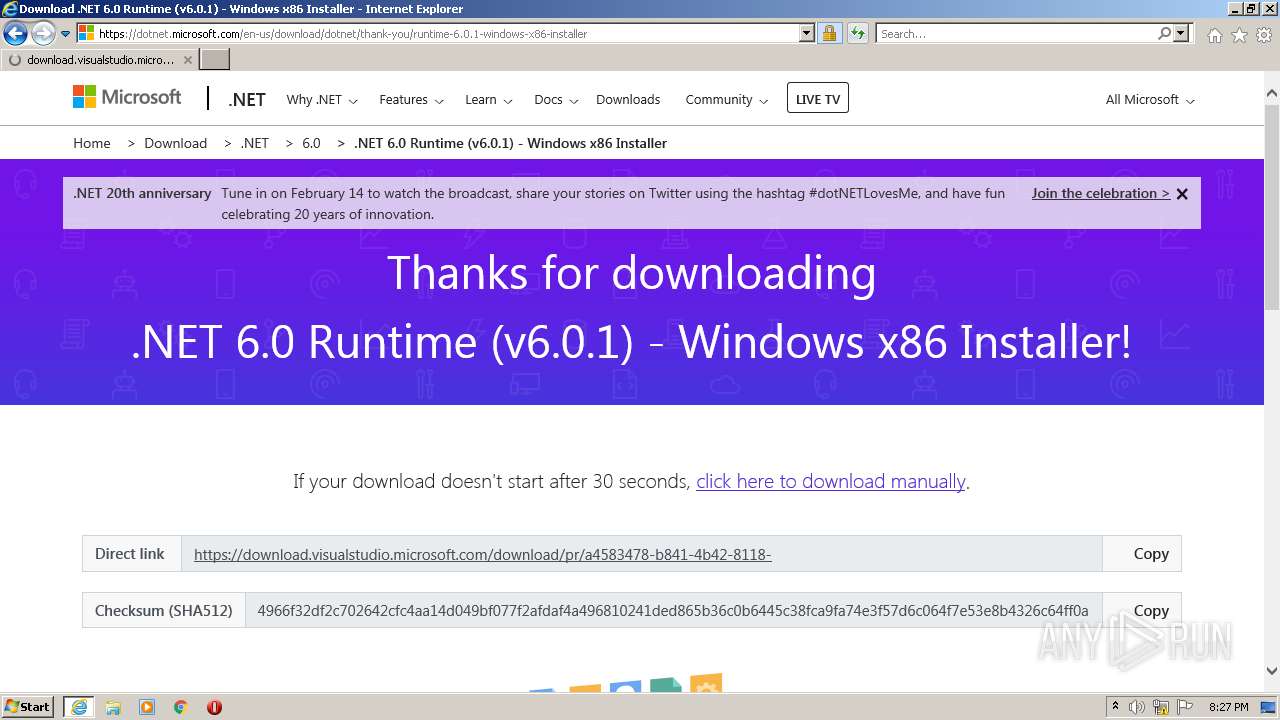Open Chrome taskbar icon
The height and width of the screenshot is (720, 1280).
click(181, 707)
